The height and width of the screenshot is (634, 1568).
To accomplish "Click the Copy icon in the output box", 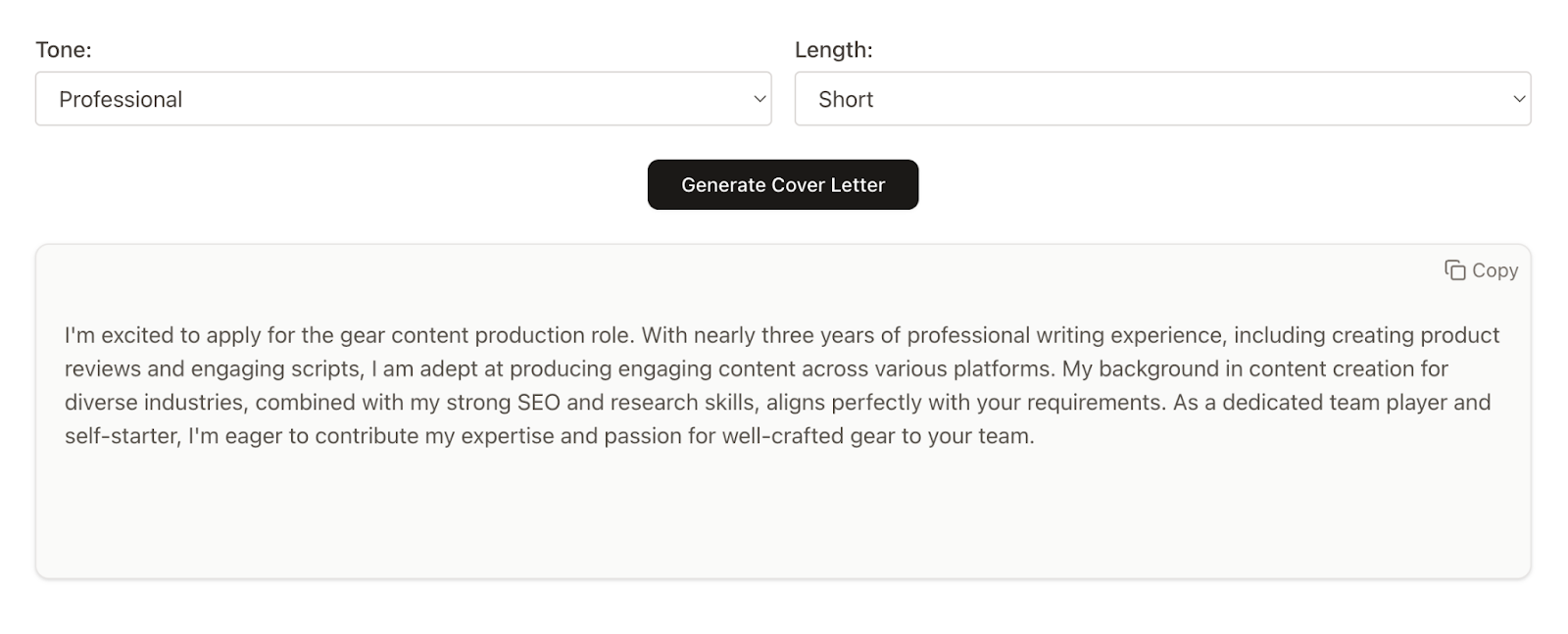I will (1454, 270).
